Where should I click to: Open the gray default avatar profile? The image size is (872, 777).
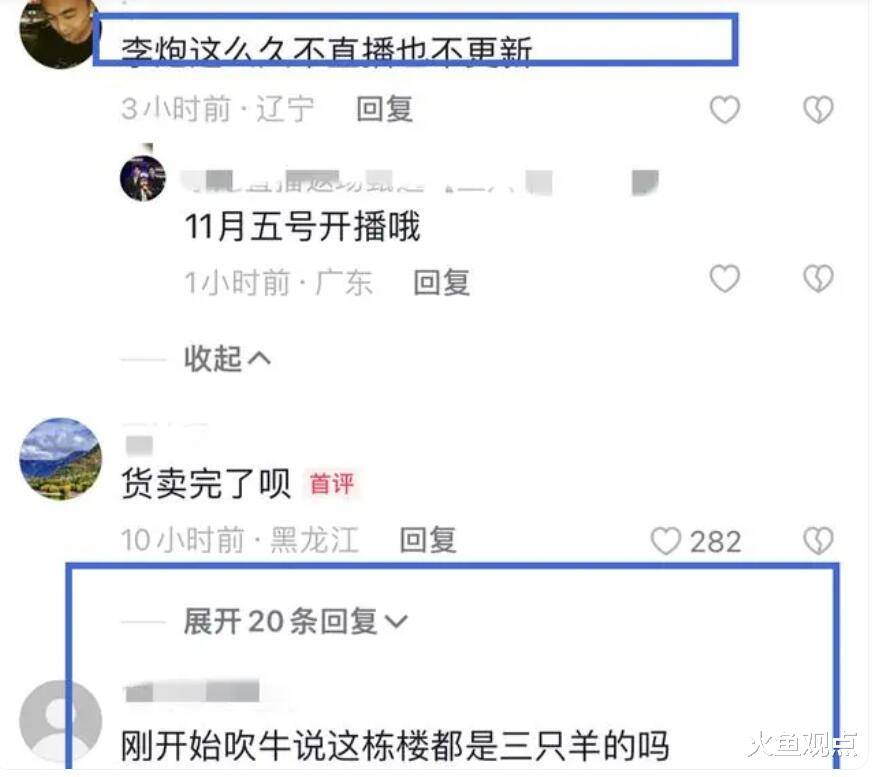[x=61, y=721]
